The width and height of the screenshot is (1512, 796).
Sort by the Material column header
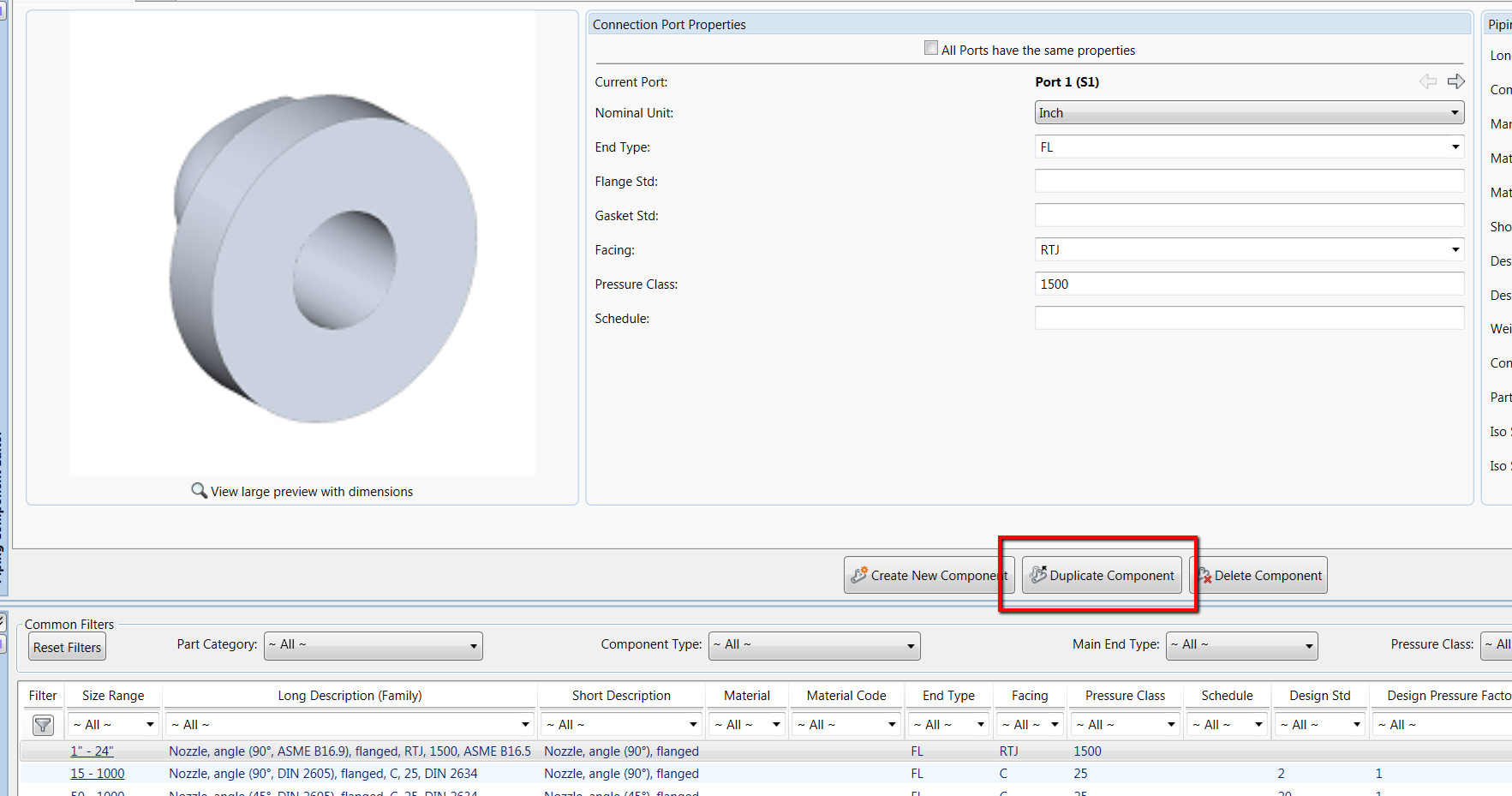(747, 696)
